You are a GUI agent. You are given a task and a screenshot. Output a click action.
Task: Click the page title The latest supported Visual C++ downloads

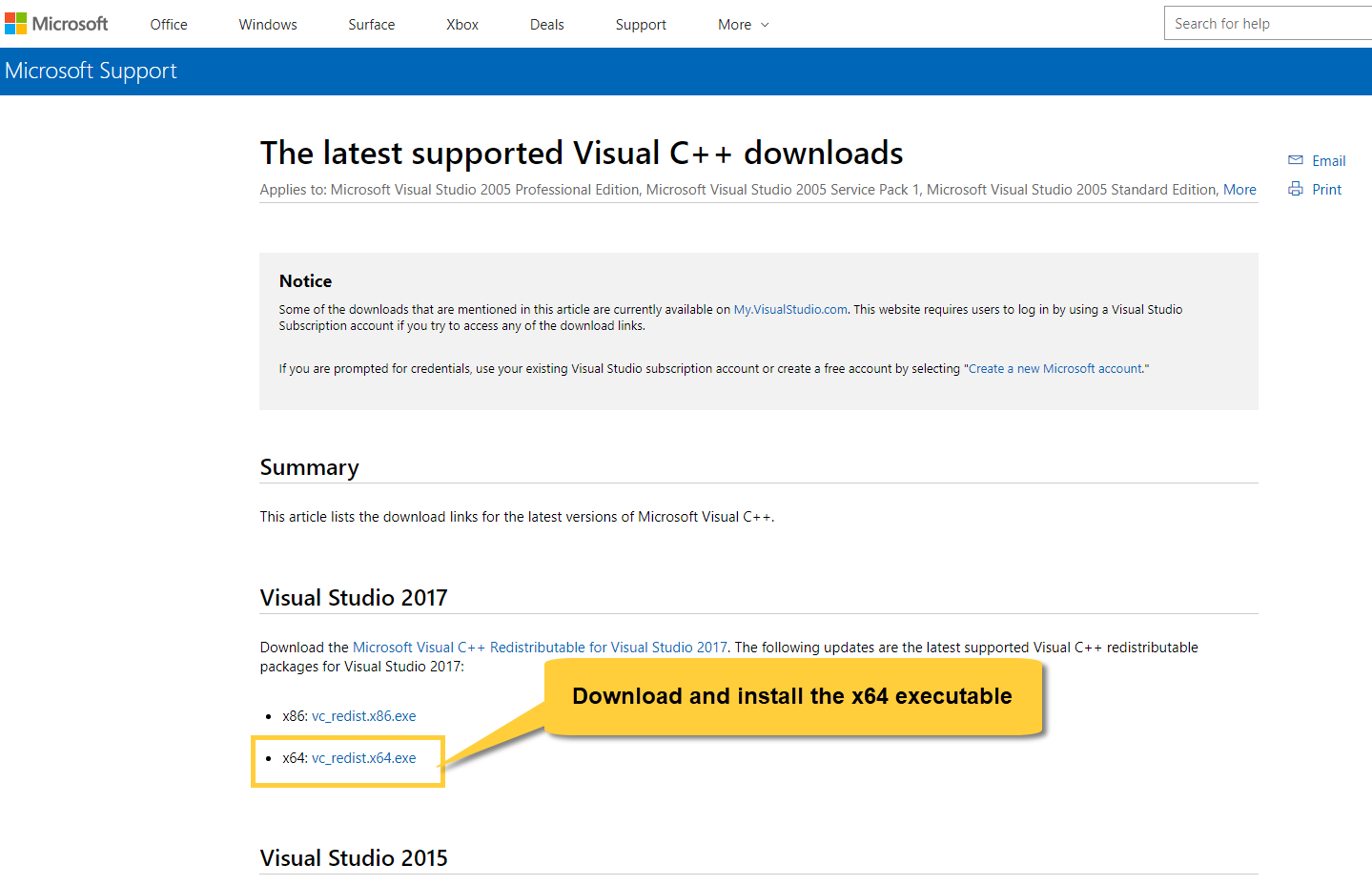[x=582, y=154]
